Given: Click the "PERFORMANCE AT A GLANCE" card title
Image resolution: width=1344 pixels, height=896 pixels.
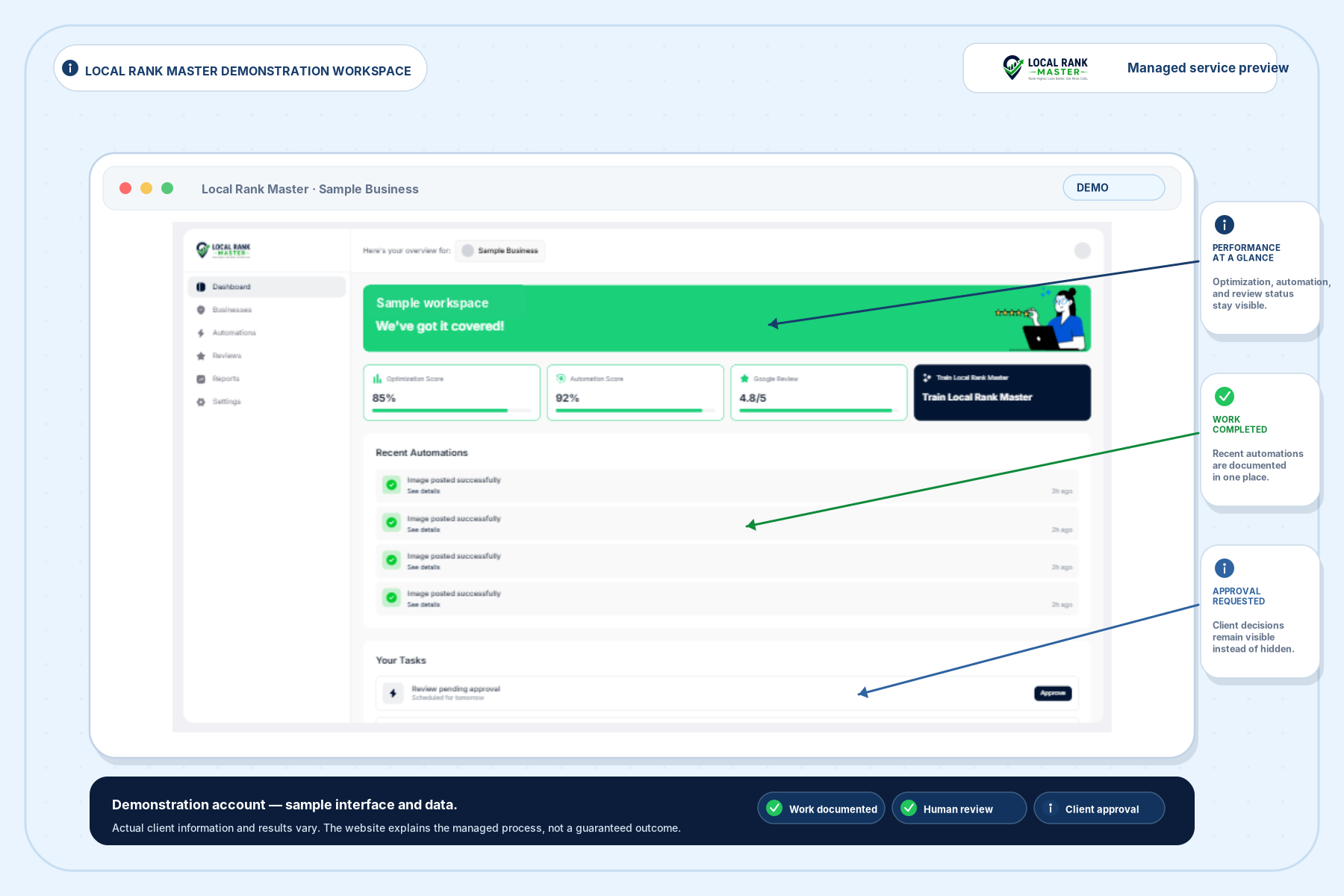Looking at the screenshot, I should 1246,252.
